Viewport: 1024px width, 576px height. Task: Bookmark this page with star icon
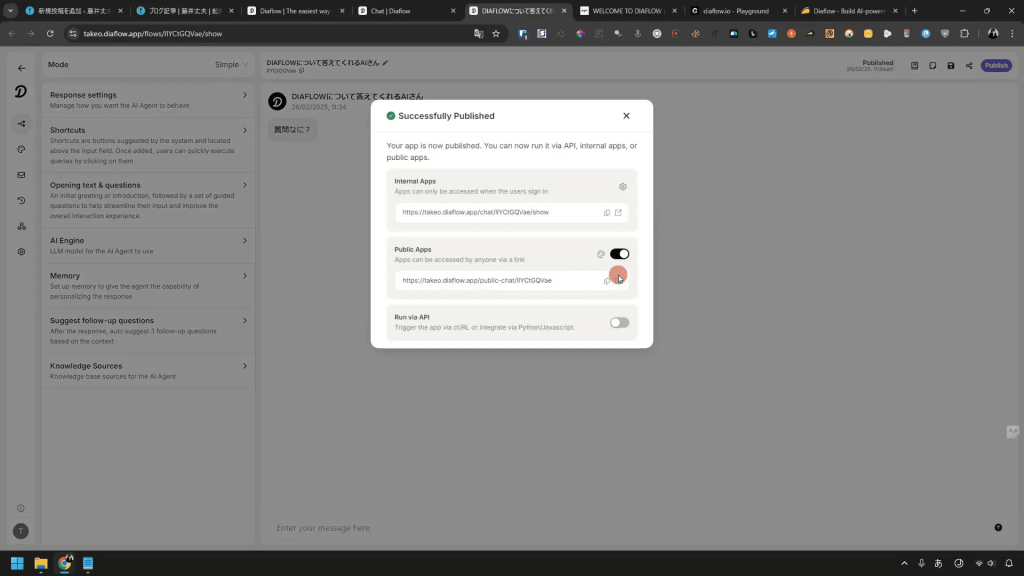point(496,33)
